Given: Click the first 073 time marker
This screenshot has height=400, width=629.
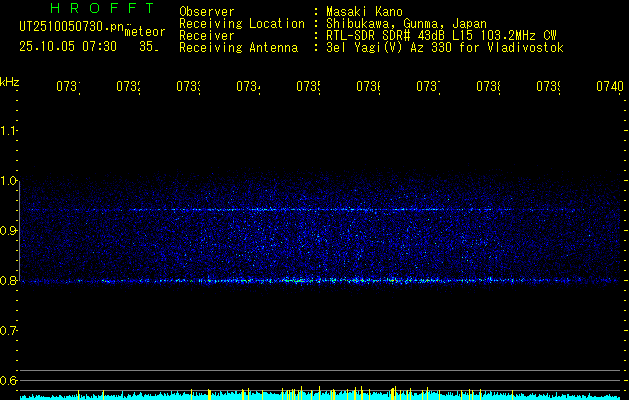Looking at the screenshot, I should coord(67,87).
